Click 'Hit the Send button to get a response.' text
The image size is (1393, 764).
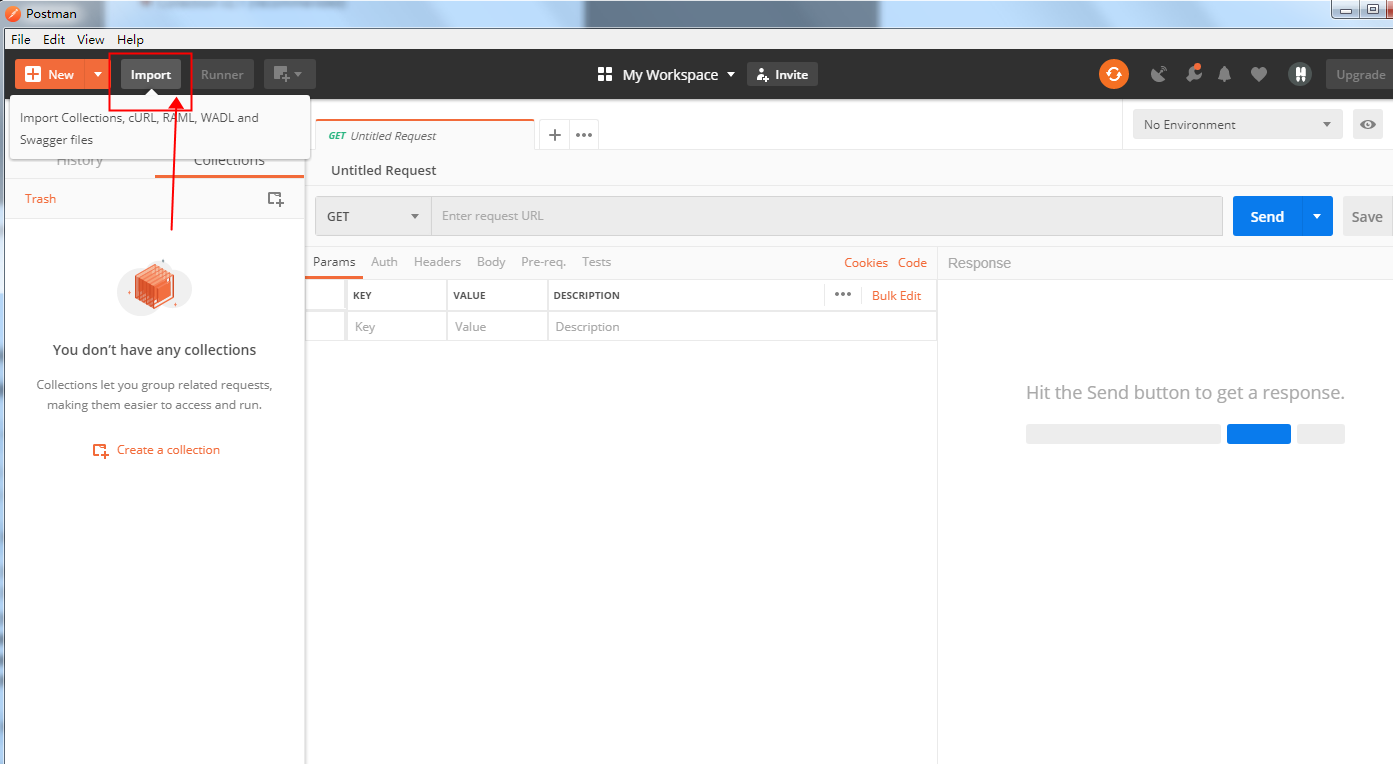[x=1185, y=393]
